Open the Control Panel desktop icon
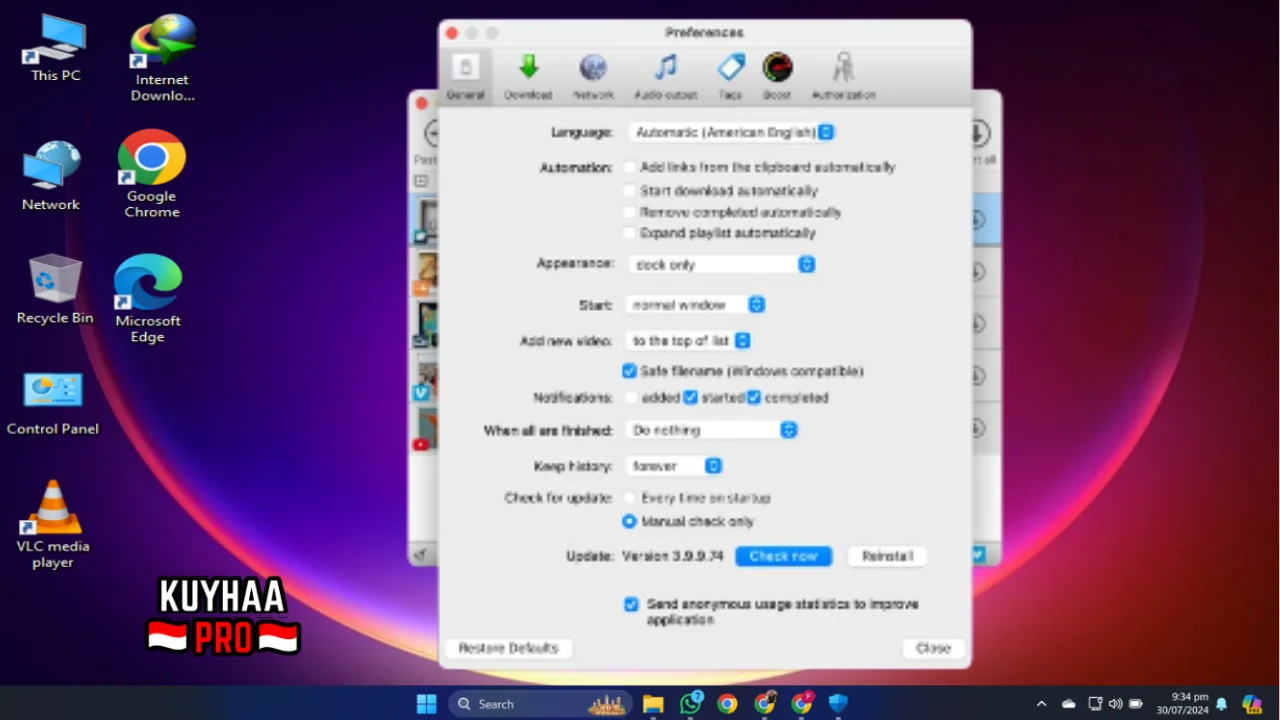This screenshot has height=720, width=1280. pos(53,404)
